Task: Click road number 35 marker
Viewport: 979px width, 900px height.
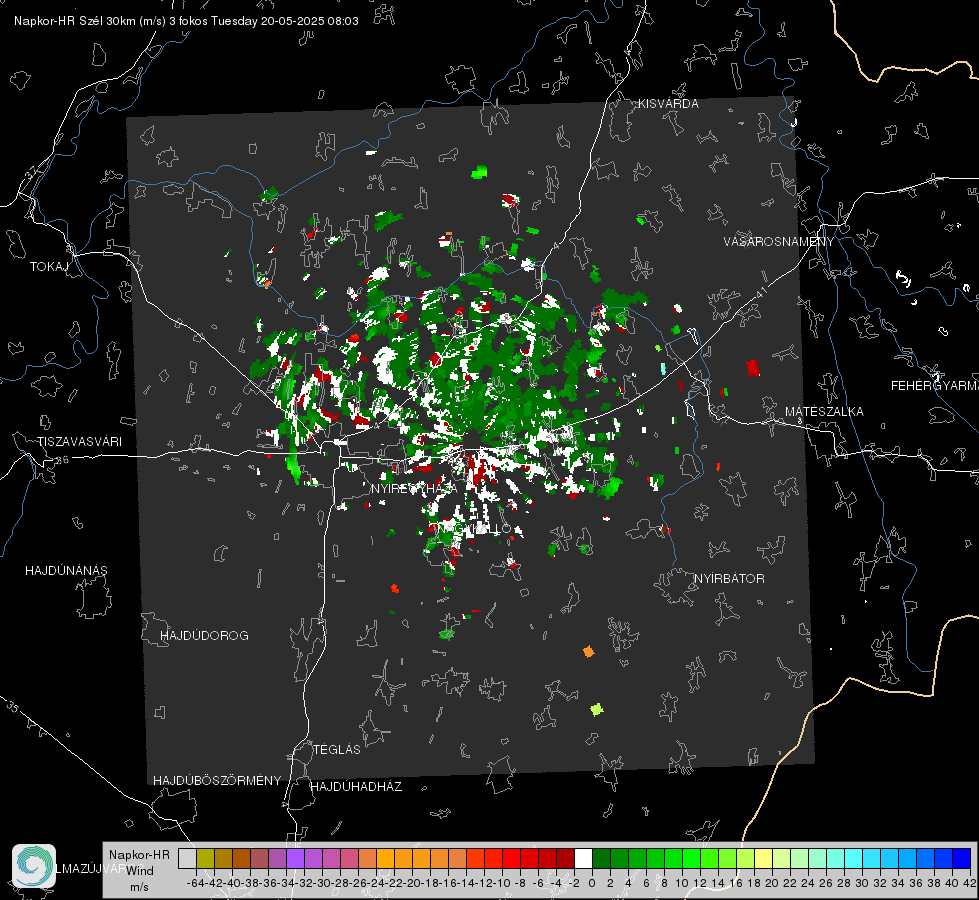Action: click(12, 708)
